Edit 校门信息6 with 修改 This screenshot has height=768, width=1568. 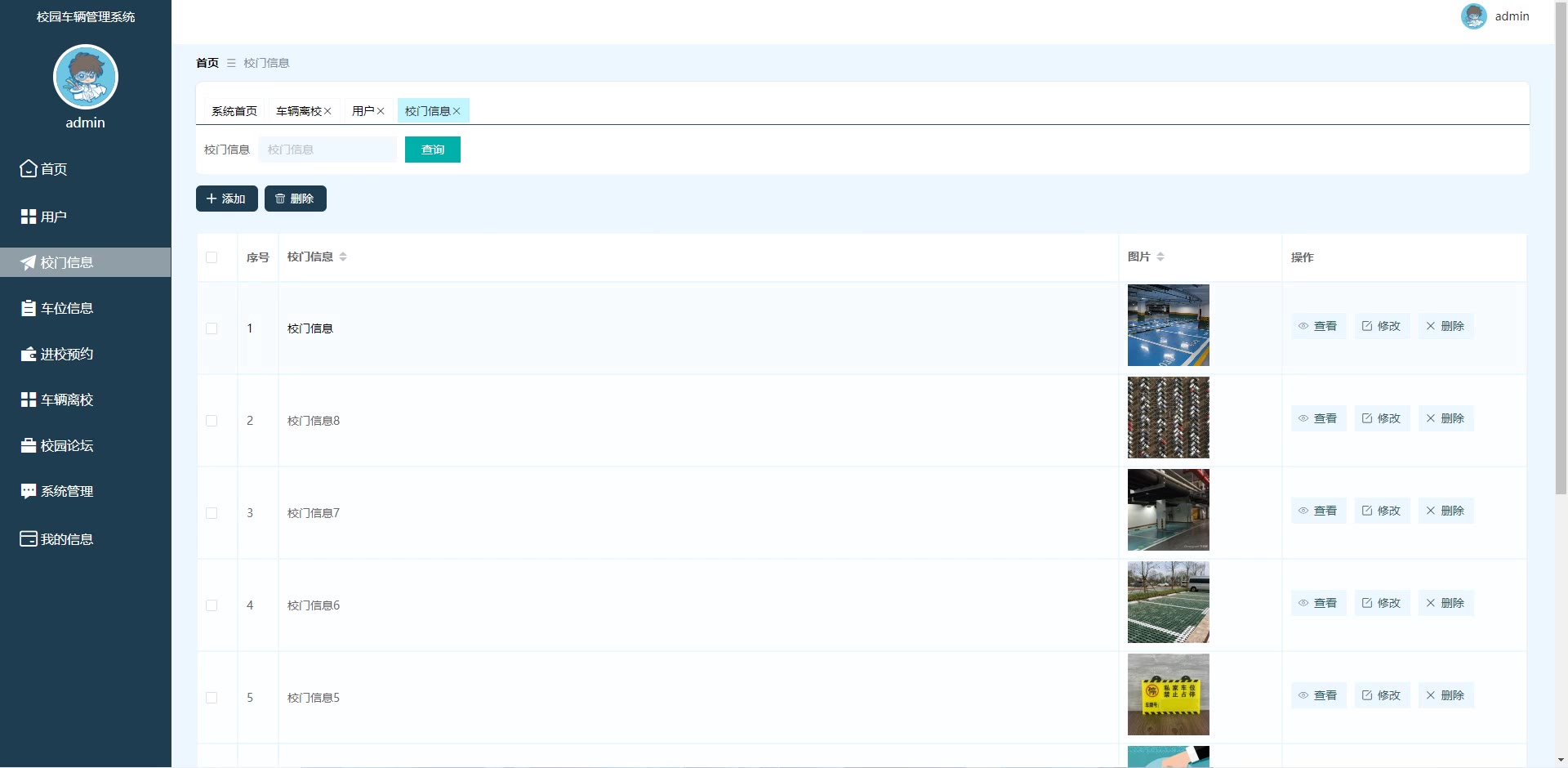point(1382,603)
